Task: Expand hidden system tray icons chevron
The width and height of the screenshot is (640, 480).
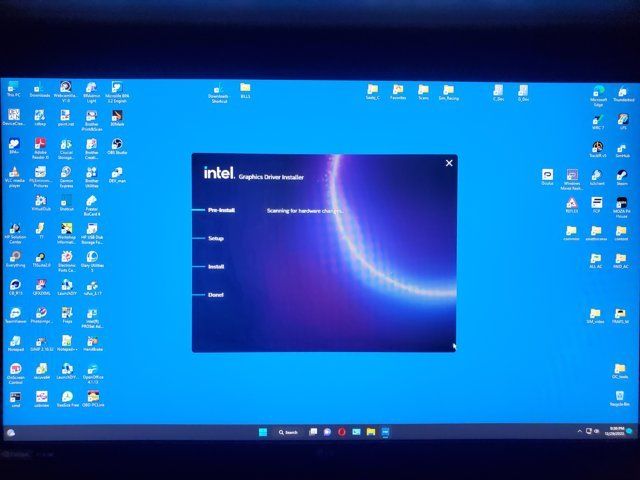Action: (580, 431)
